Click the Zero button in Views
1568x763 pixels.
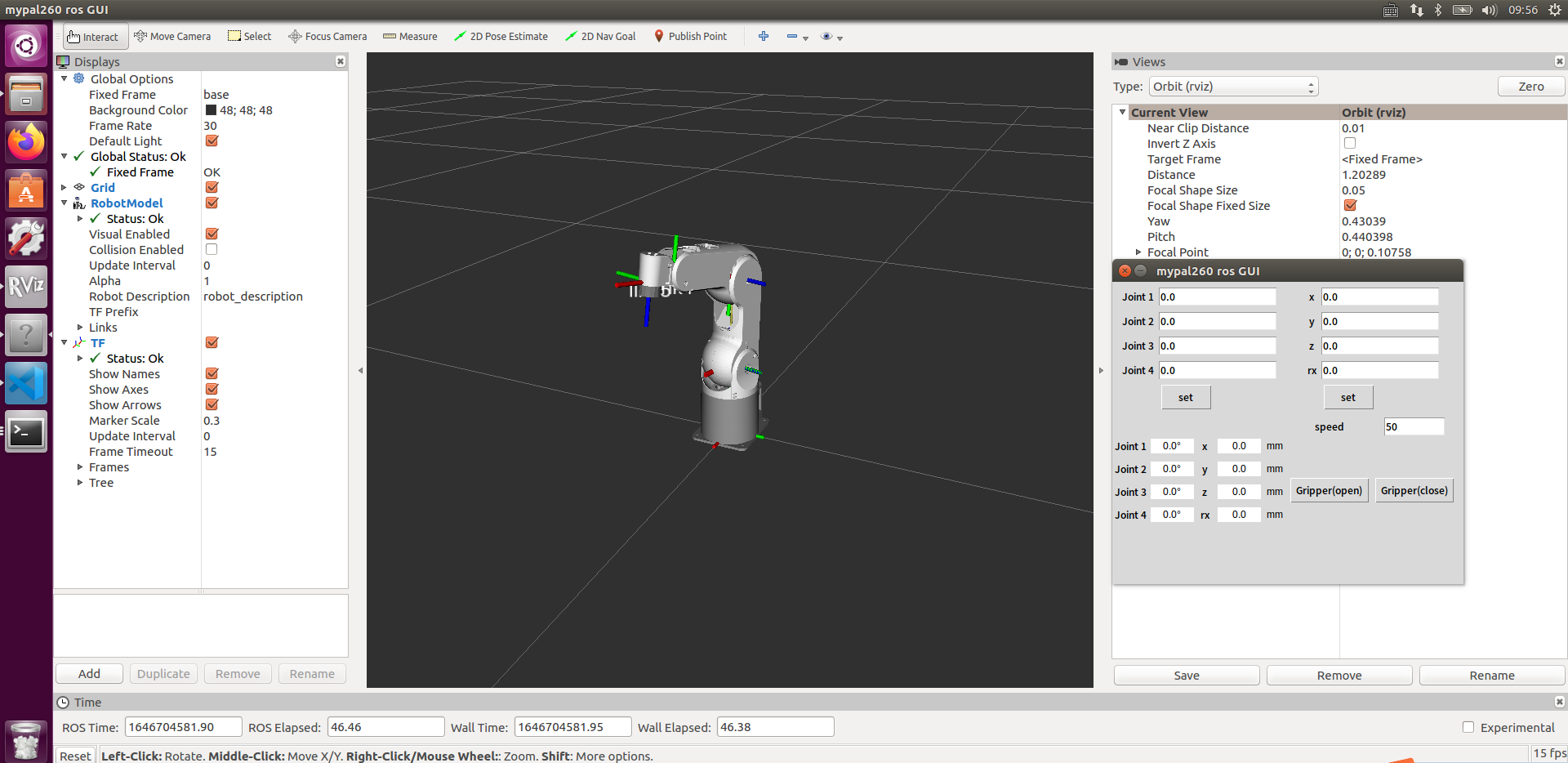tap(1530, 87)
